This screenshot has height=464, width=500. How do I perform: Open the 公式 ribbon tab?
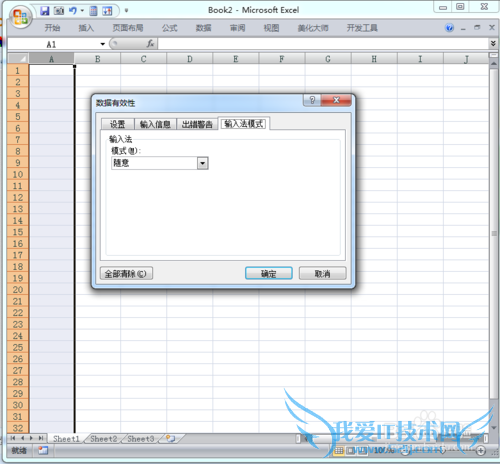pyautogui.click(x=170, y=28)
